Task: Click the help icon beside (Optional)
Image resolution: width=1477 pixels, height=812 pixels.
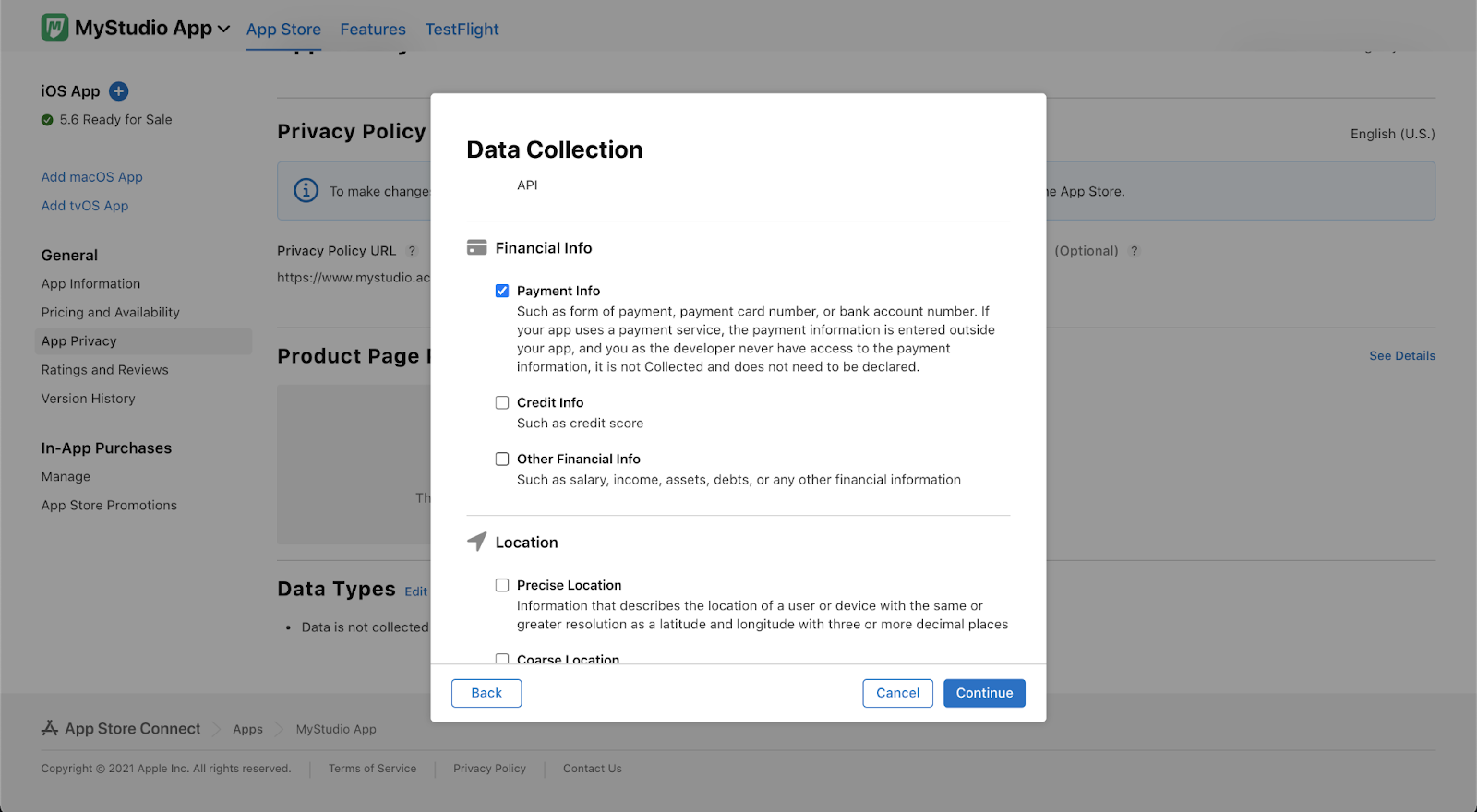Action: tap(1135, 251)
